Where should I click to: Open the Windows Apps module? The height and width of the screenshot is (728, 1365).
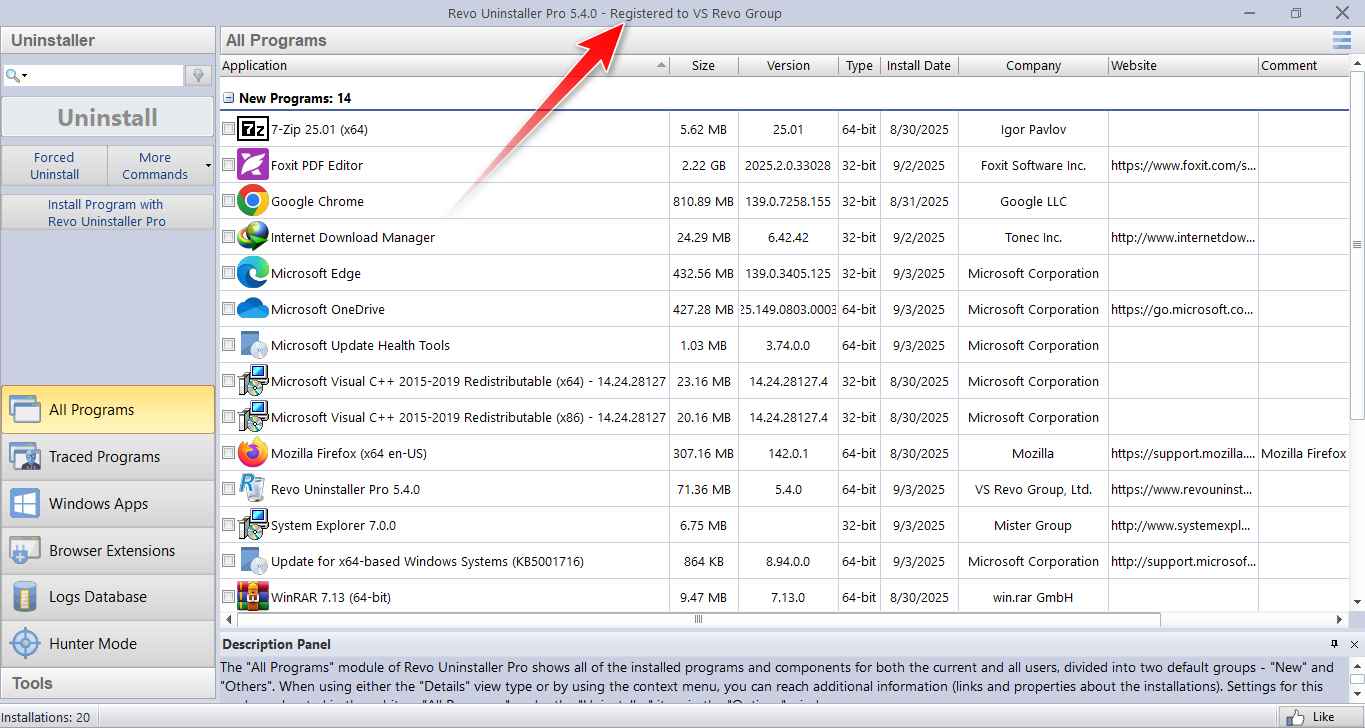click(108, 504)
